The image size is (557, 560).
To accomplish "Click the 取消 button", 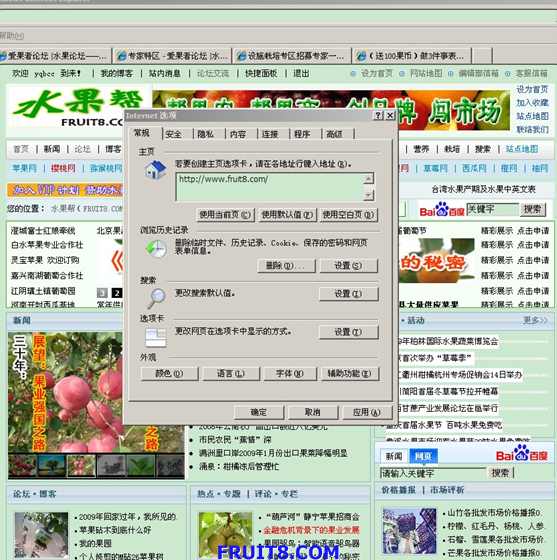I will point(312,412).
